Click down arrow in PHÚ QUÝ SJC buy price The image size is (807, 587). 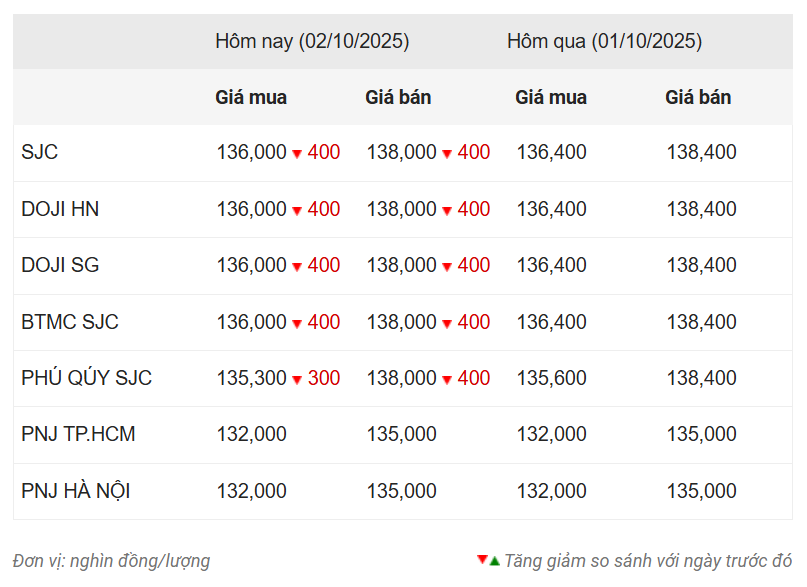coord(297,380)
